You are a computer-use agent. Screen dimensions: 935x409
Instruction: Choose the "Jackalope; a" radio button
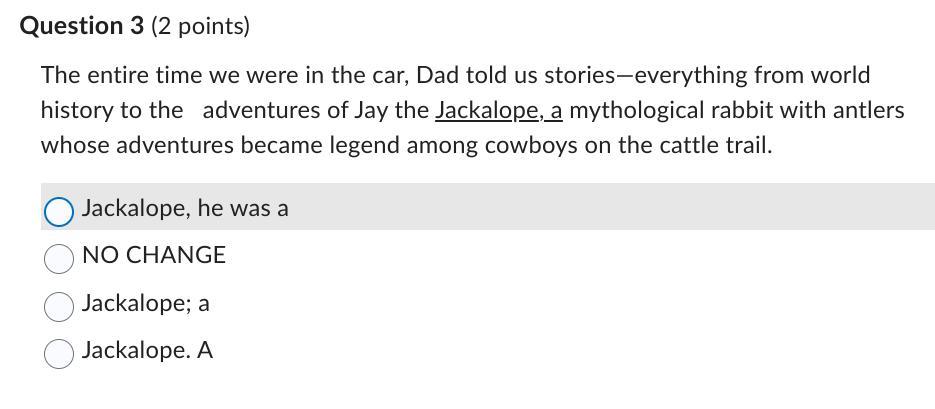click(x=59, y=306)
